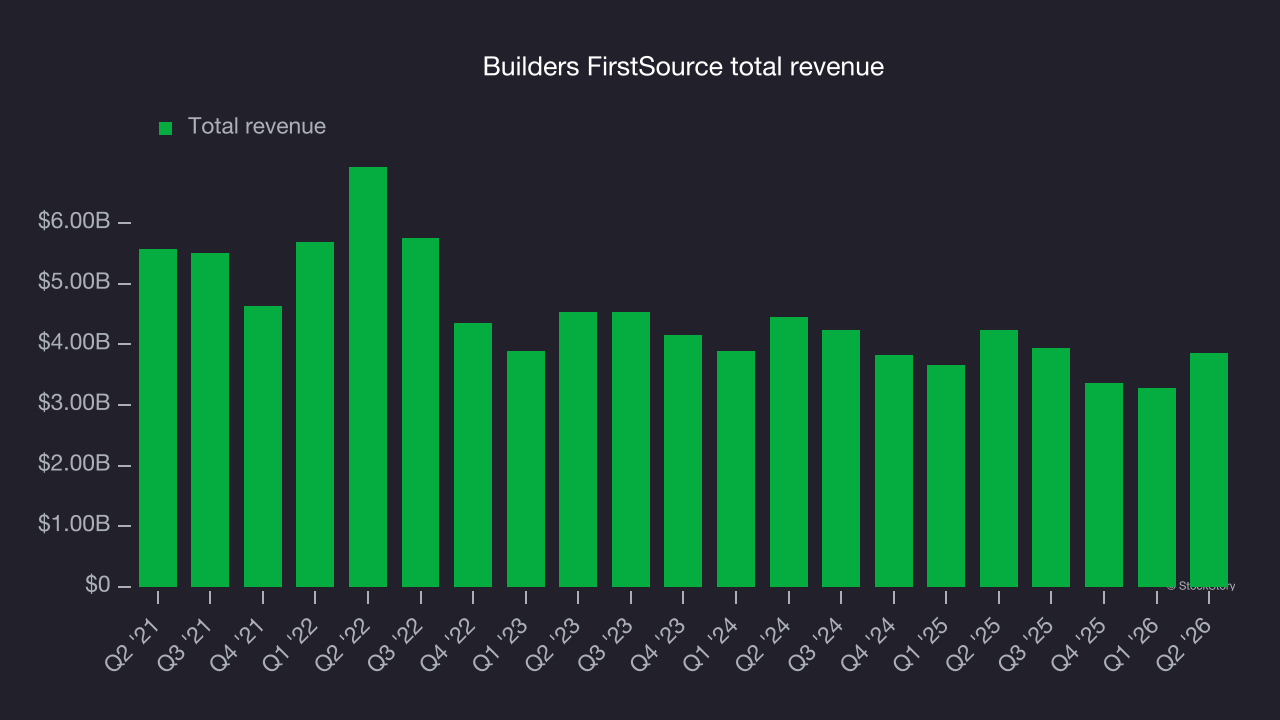
Task: Click the $5.00B y-axis label
Action: [74, 283]
